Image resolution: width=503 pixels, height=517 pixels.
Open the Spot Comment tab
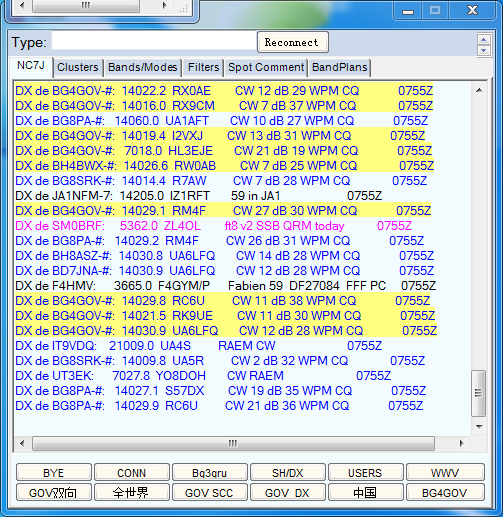pos(266,67)
